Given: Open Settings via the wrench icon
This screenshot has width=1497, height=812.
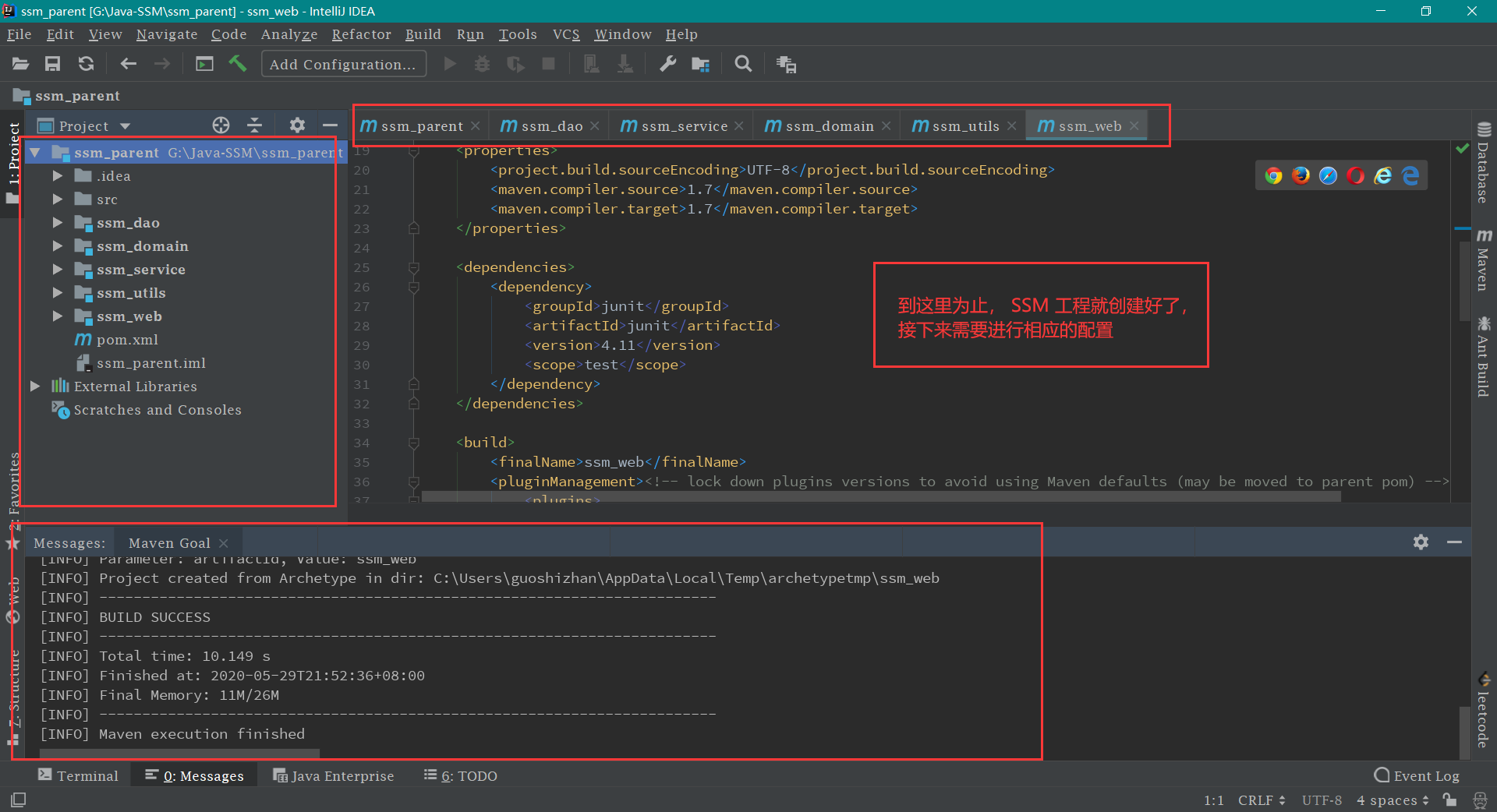Looking at the screenshot, I should (667, 64).
